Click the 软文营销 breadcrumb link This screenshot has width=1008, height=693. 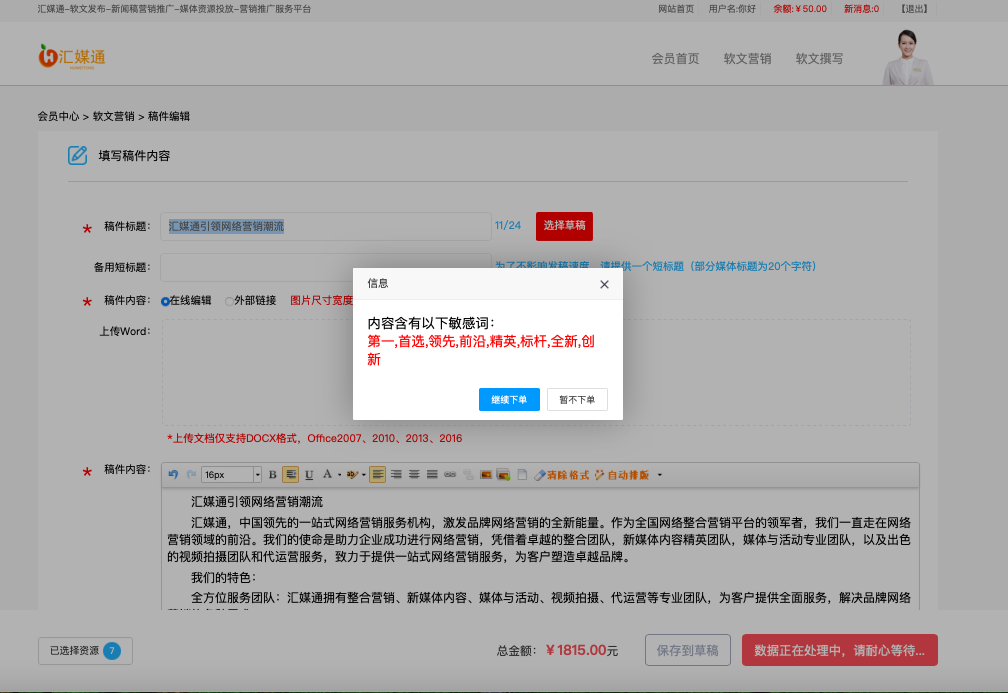click(x=113, y=116)
